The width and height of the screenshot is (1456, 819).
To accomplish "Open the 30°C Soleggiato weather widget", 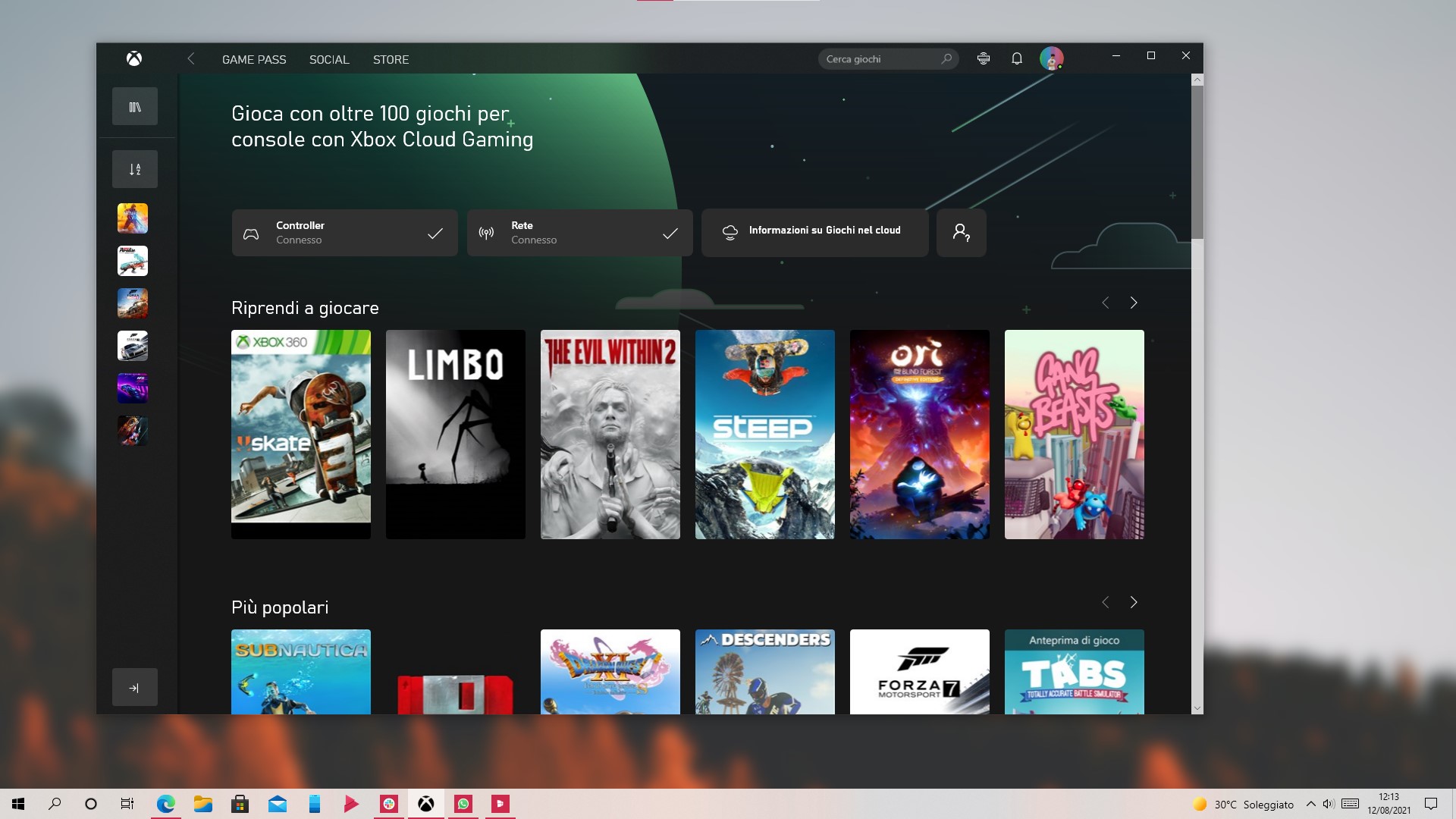I will pos(1244,804).
